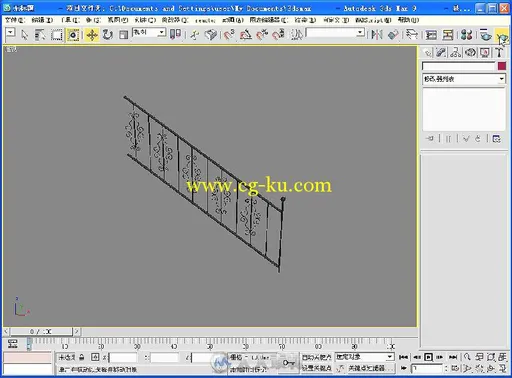
Task: Click Go to Start playback control
Action: pyautogui.click(x=403, y=357)
